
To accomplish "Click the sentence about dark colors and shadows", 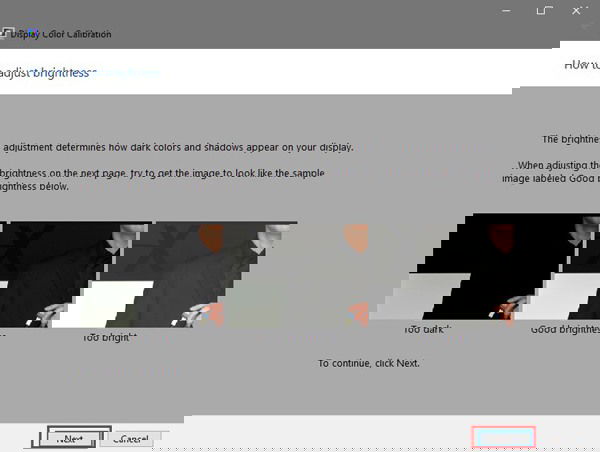I will pyautogui.click(x=178, y=147).
